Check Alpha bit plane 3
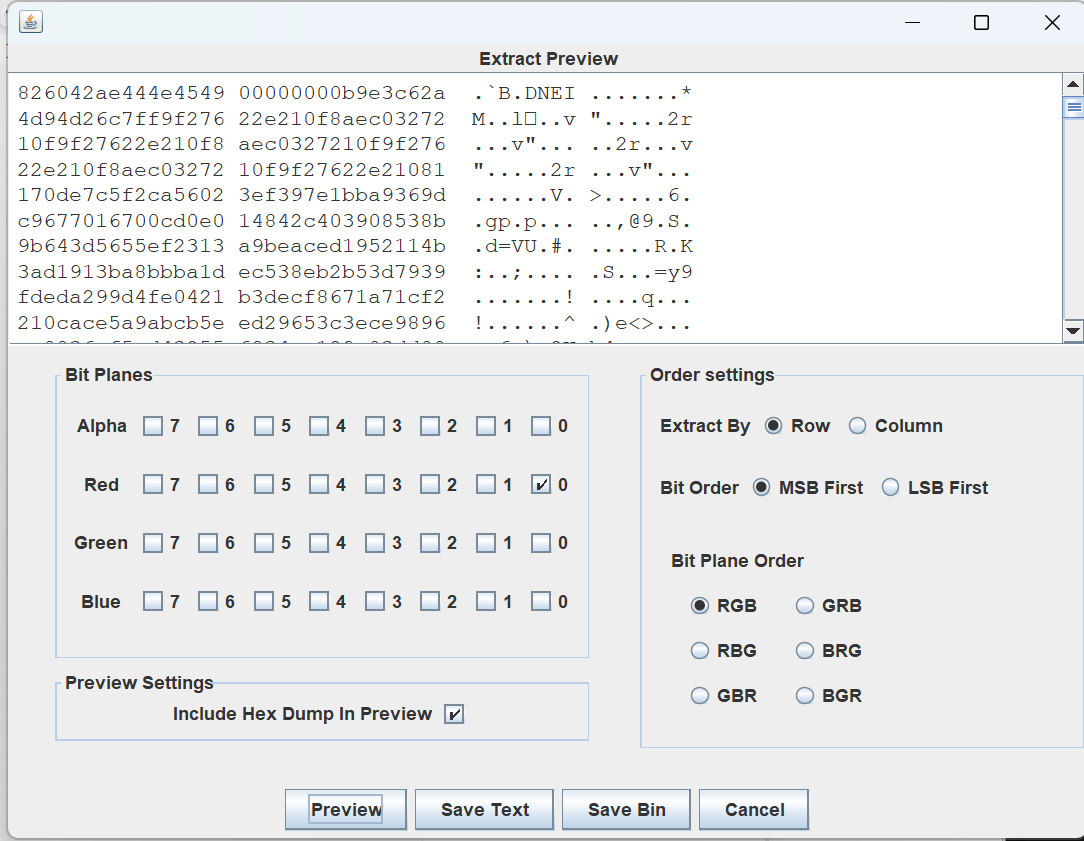1084x841 pixels. coord(375,426)
